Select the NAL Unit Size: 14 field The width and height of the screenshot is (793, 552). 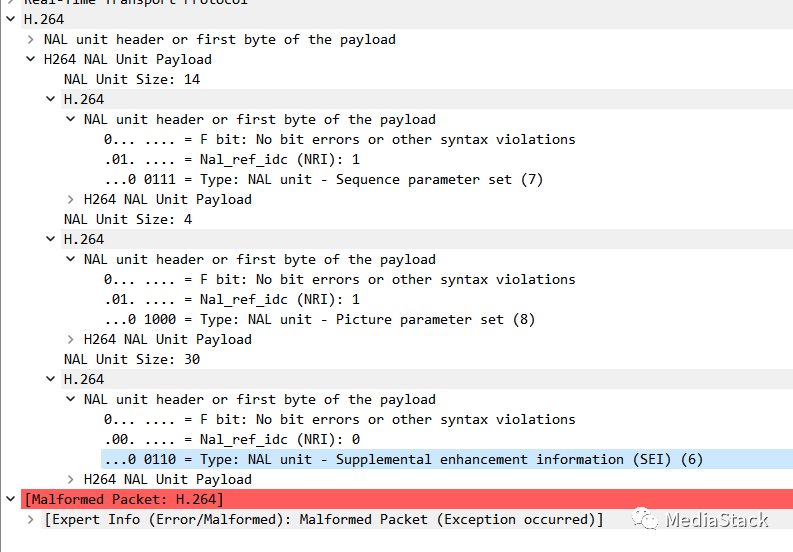132,79
